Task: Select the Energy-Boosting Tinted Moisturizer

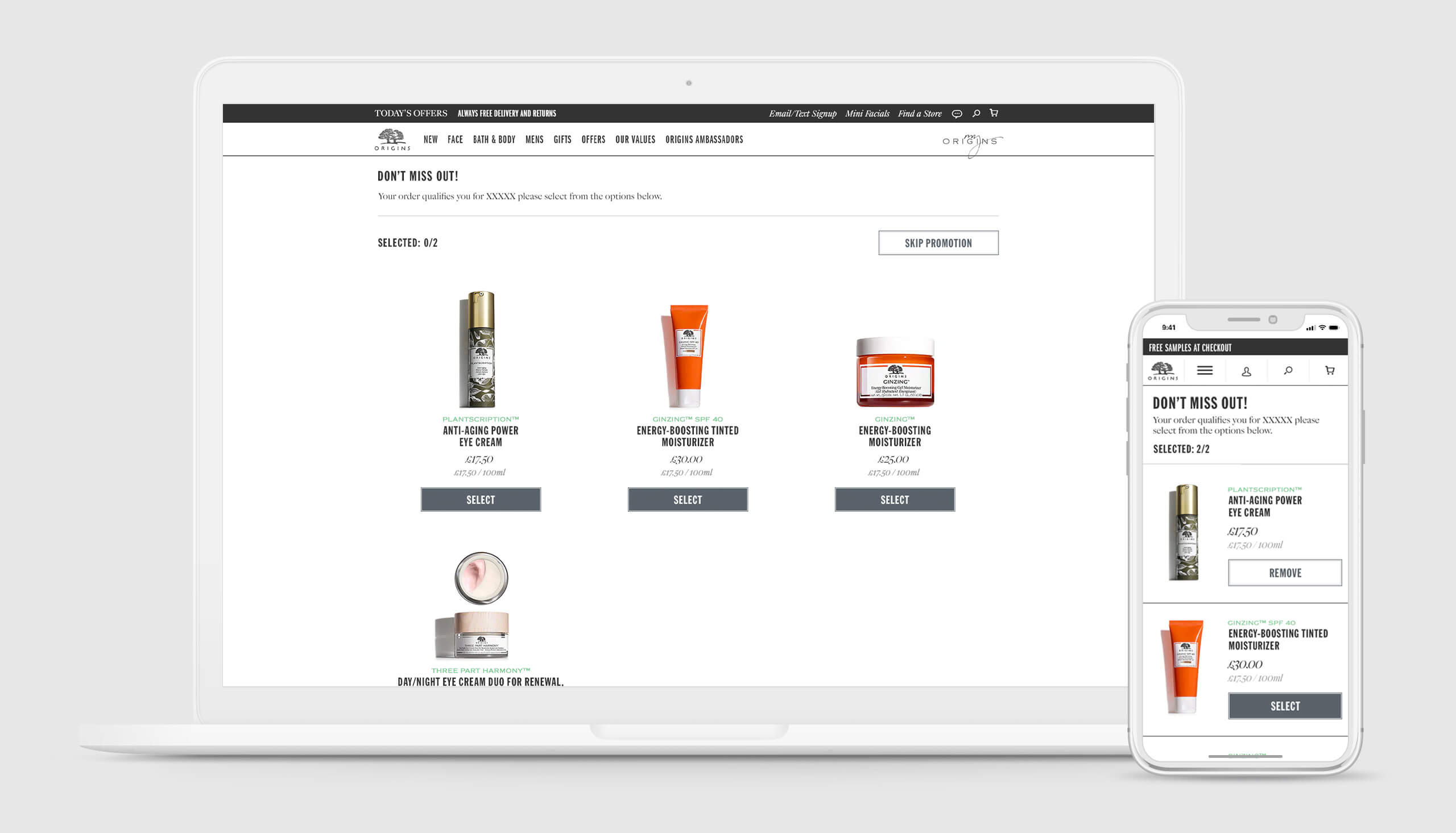Action: point(687,499)
